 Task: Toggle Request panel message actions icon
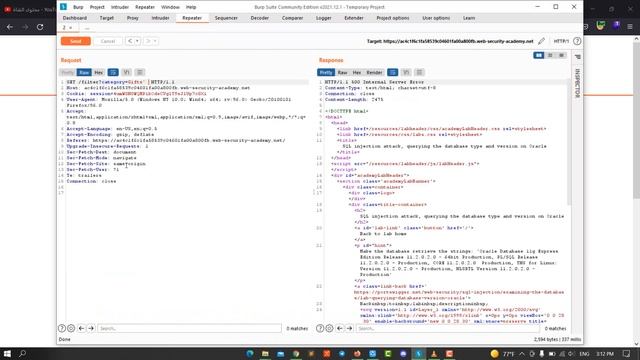coord(113,72)
